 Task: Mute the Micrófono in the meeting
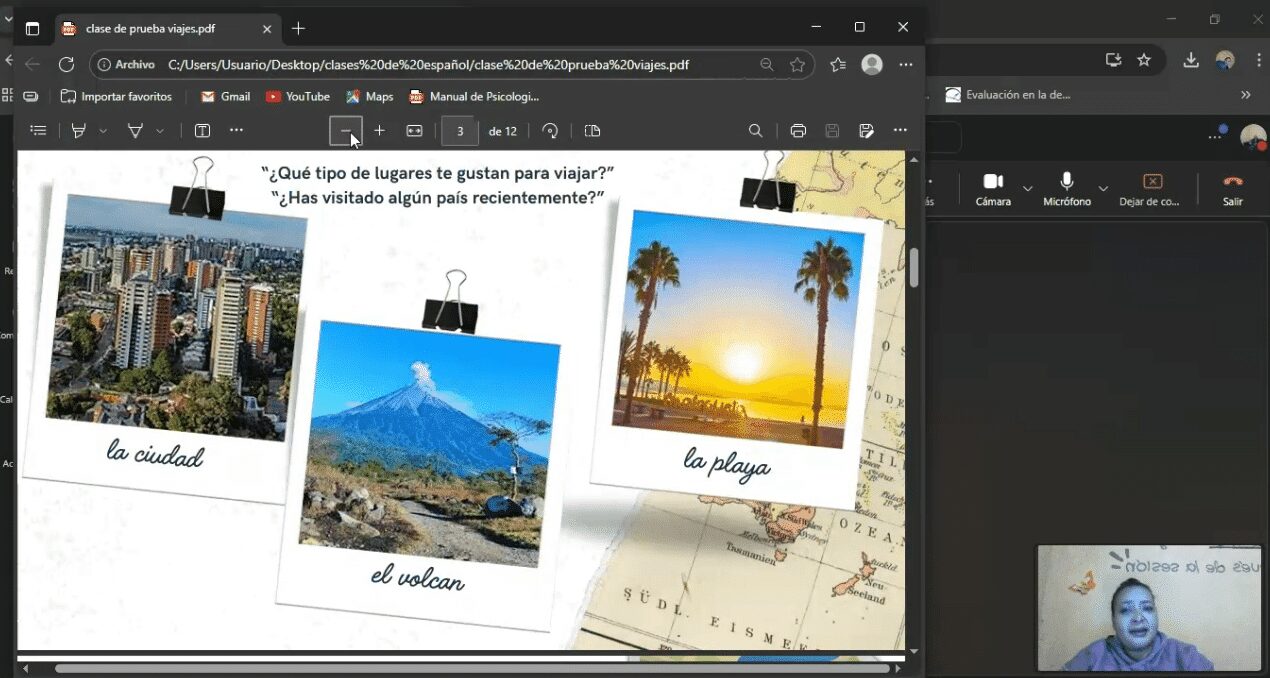point(1067,187)
